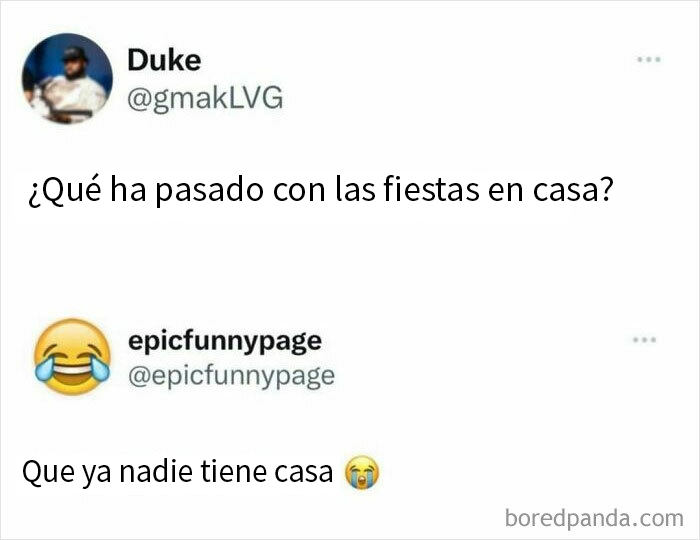Click the crying emoji ending the reply

(x=362, y=472)
